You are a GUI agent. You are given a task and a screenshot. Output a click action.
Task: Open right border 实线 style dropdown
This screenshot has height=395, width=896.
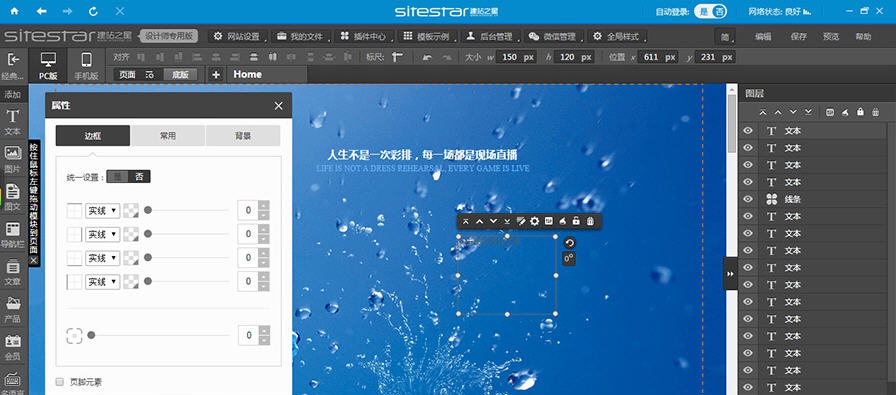102,234
